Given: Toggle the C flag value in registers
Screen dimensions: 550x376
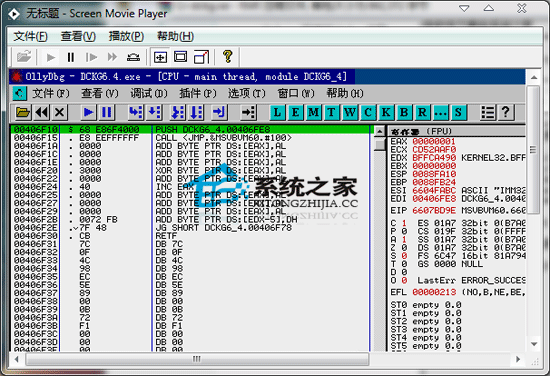Looking at the screenshot, I should click(x=404, y=223).
